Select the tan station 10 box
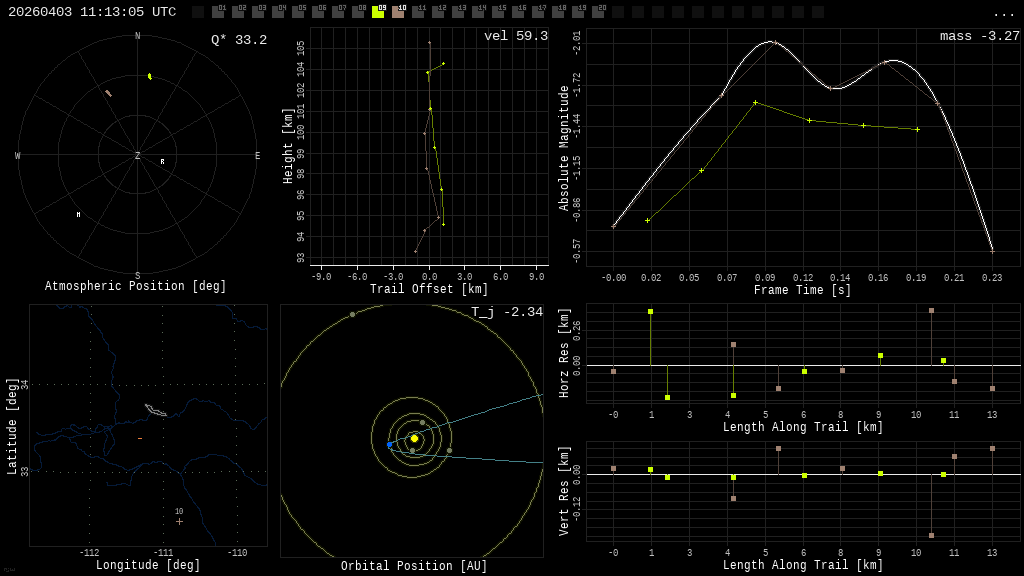 [398, 12]
